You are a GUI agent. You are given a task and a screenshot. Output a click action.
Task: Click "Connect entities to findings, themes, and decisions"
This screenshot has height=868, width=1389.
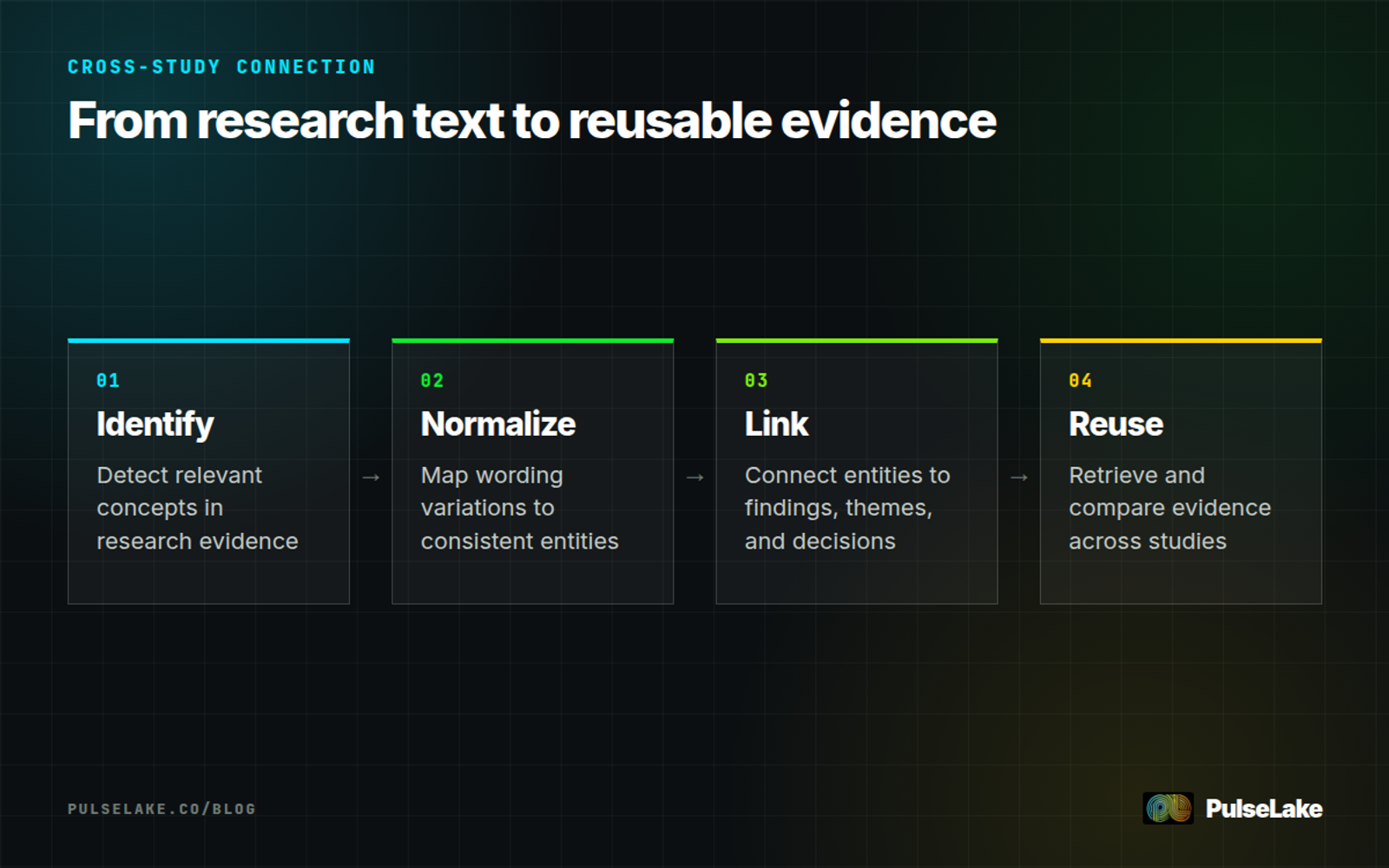click(847, 508)
